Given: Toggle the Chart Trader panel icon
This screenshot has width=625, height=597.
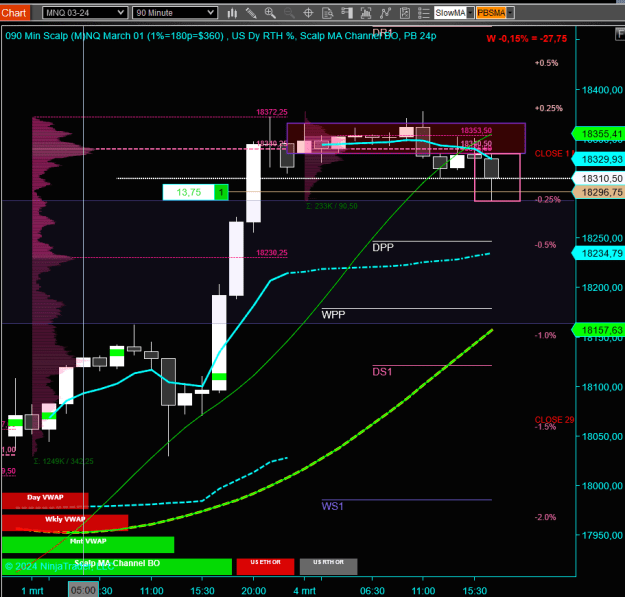Looking at the screenshot, I should (x=347, y=13).
